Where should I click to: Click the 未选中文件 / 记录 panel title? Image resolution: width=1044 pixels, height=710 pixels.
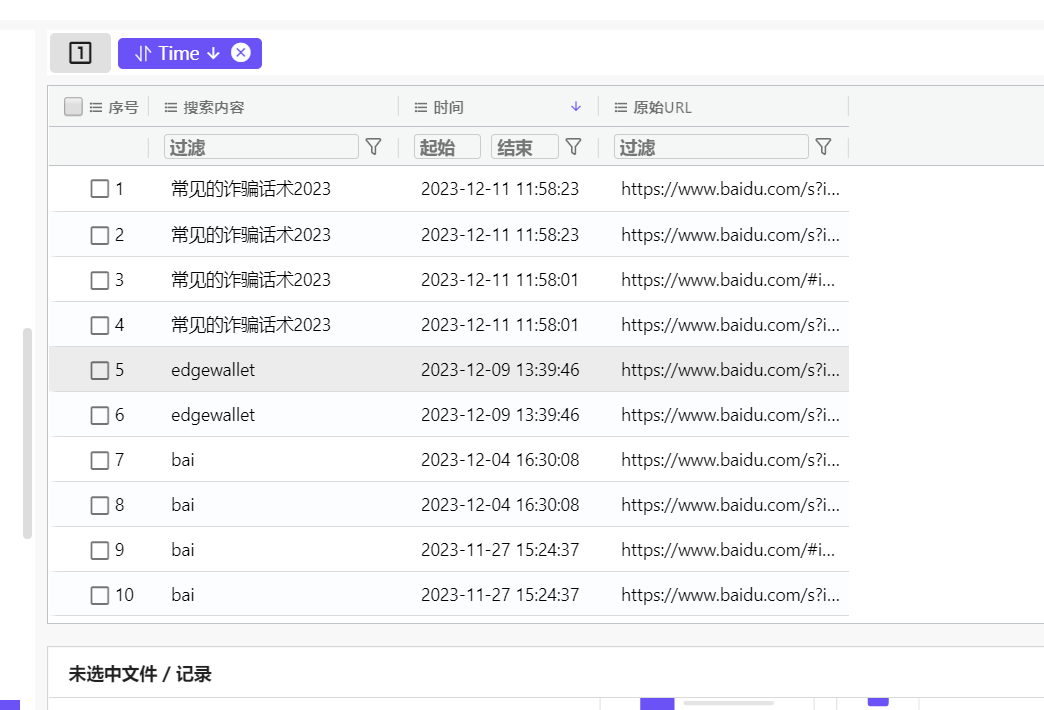pyautogui.click(x=140, y=674)
